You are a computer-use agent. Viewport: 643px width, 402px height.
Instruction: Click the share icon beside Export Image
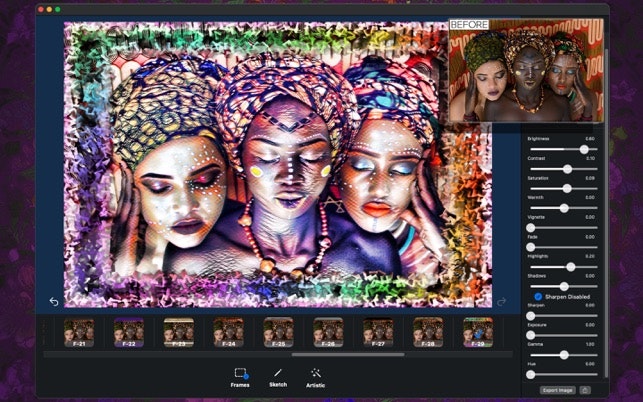pos(585,390)
